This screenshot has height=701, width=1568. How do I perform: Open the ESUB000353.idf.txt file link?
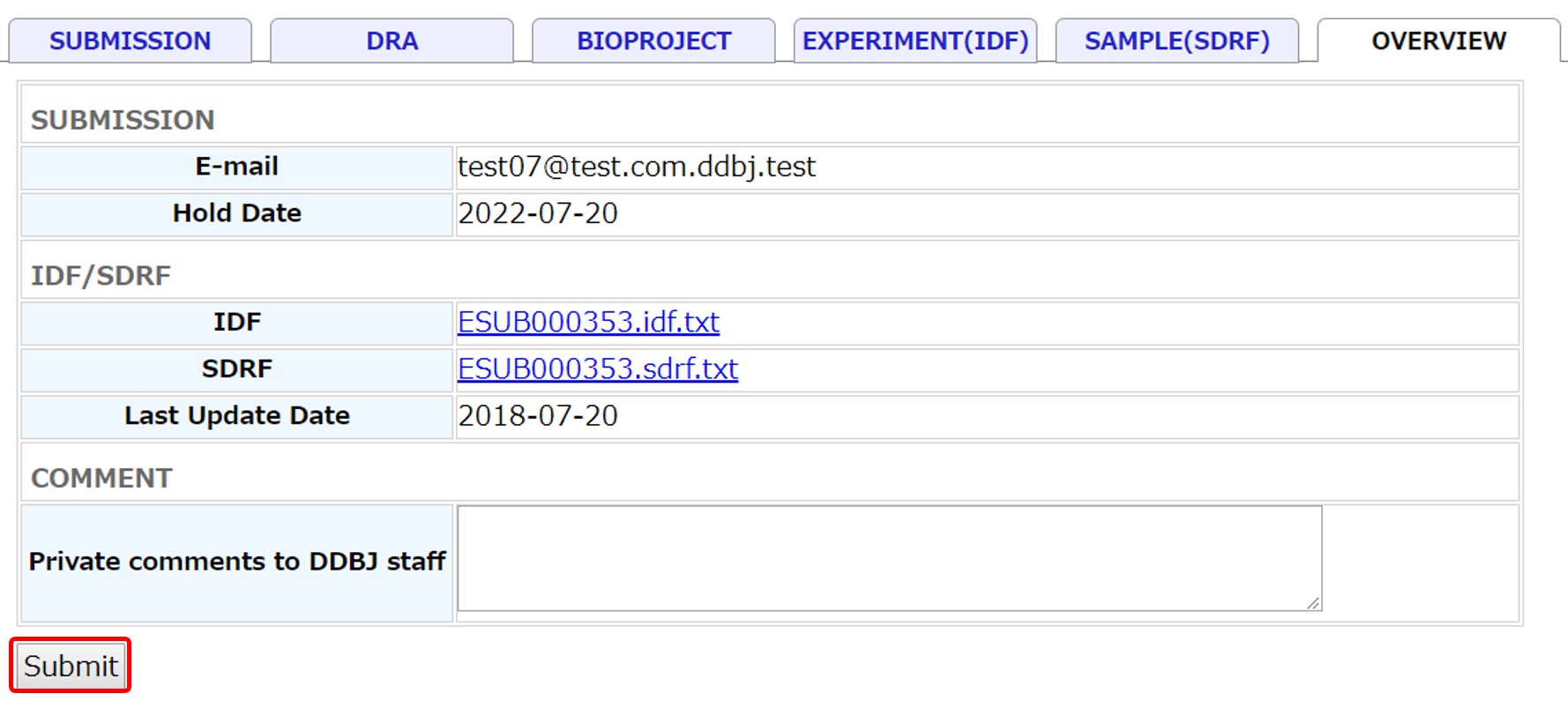(588, 323)
